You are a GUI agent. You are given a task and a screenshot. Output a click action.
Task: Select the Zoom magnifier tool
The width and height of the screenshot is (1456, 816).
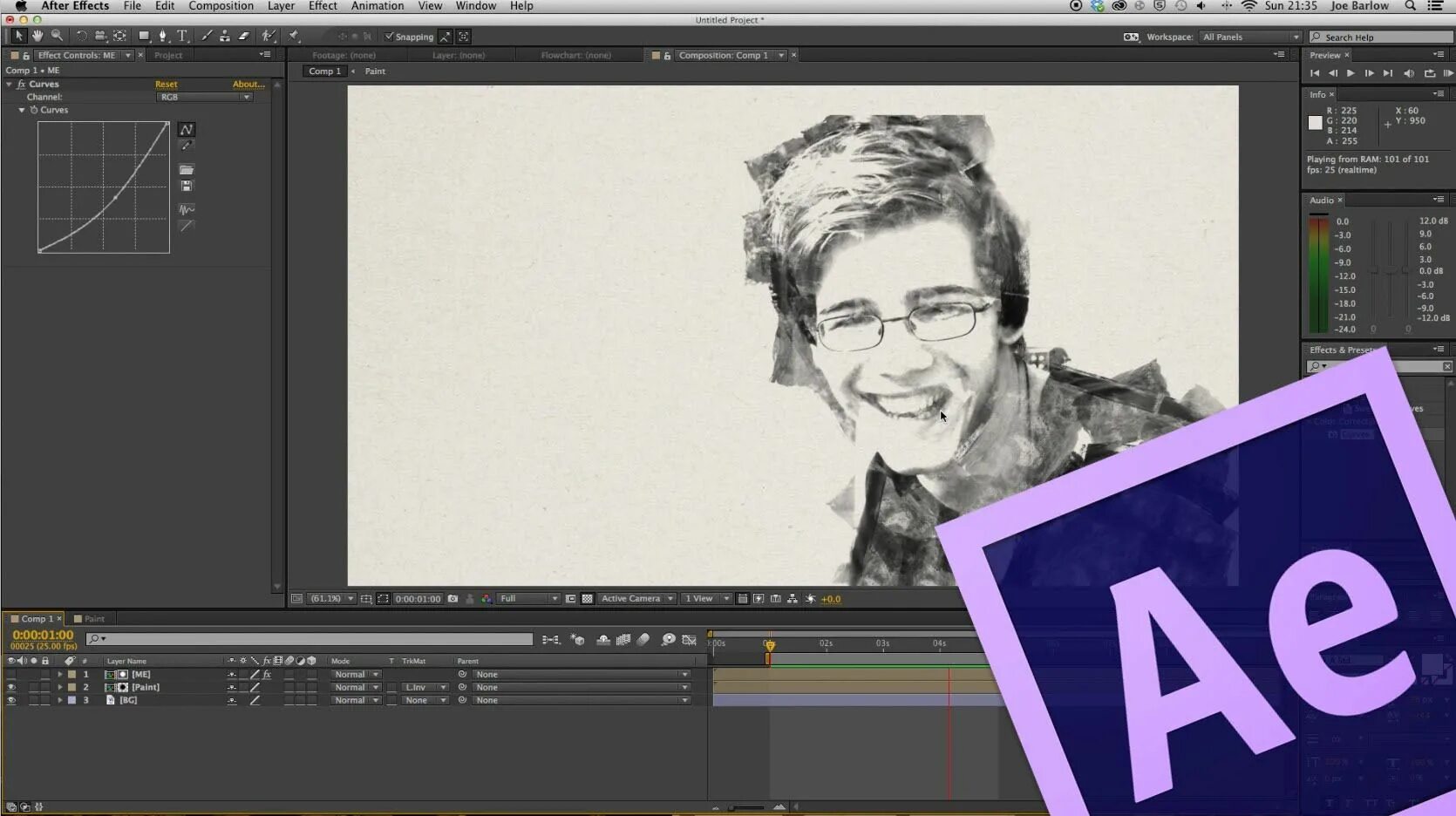57,36
